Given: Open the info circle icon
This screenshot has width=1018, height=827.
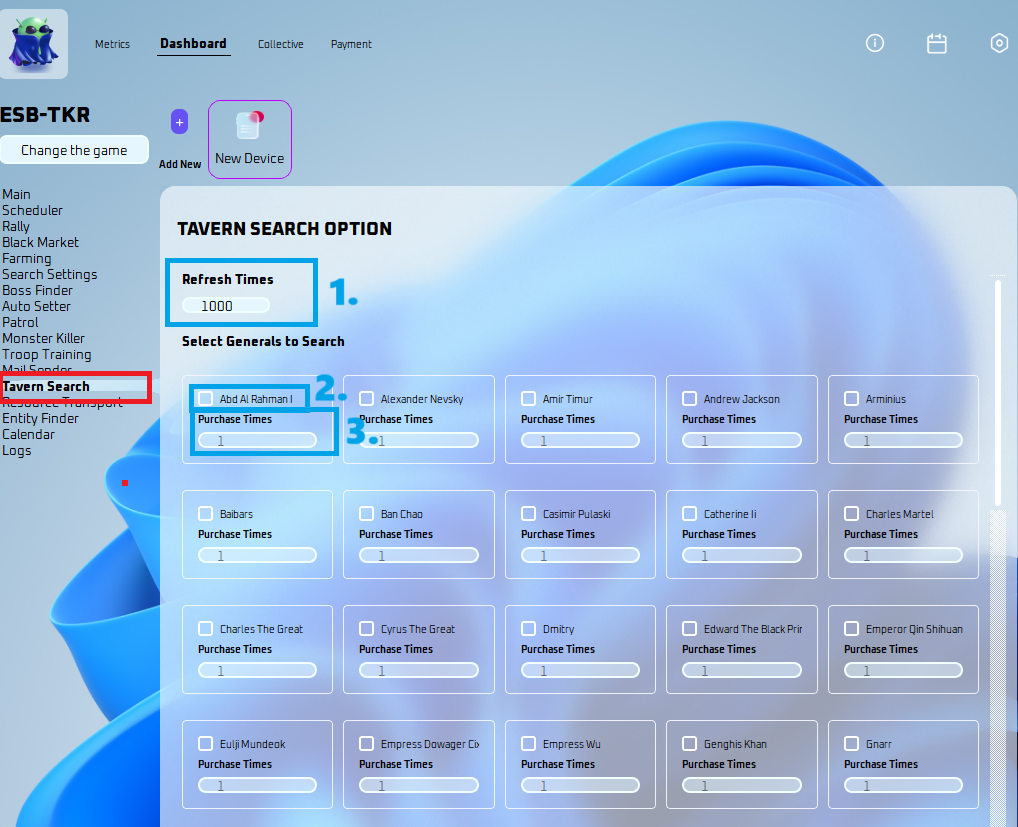Looking at the screenshot, I should [x=875, y=43].
